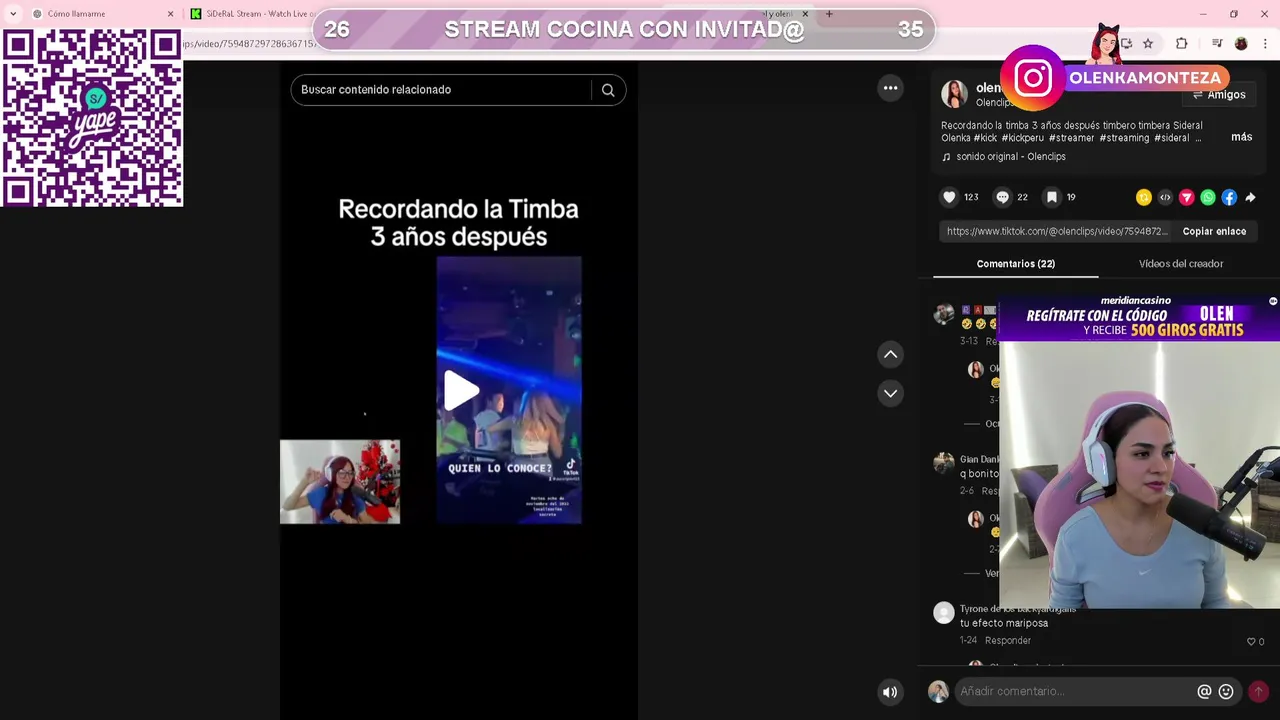
Task: Open Tyrone de los backyardigans' avatar
Action: [x=944, y=613]
